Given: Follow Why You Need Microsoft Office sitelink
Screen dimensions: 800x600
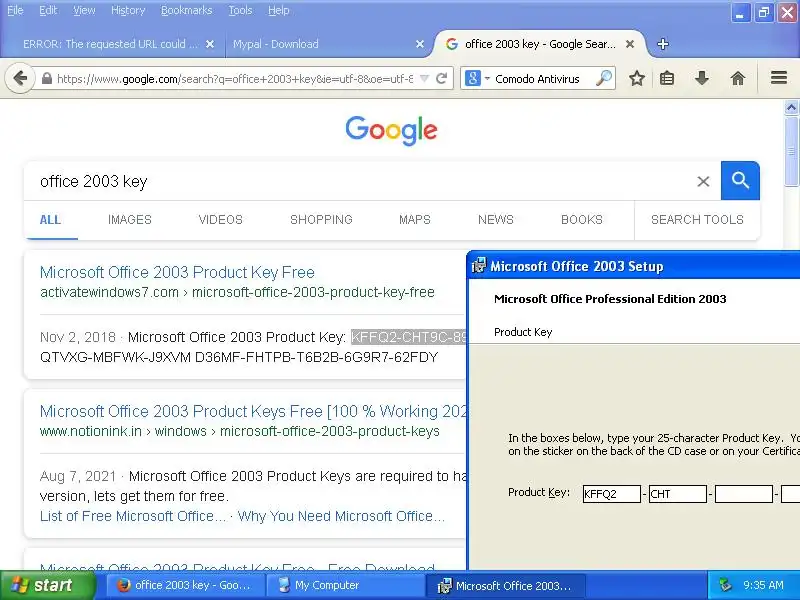Looking at the screenshot, I should pyautogui.click(x=341, y=516).
